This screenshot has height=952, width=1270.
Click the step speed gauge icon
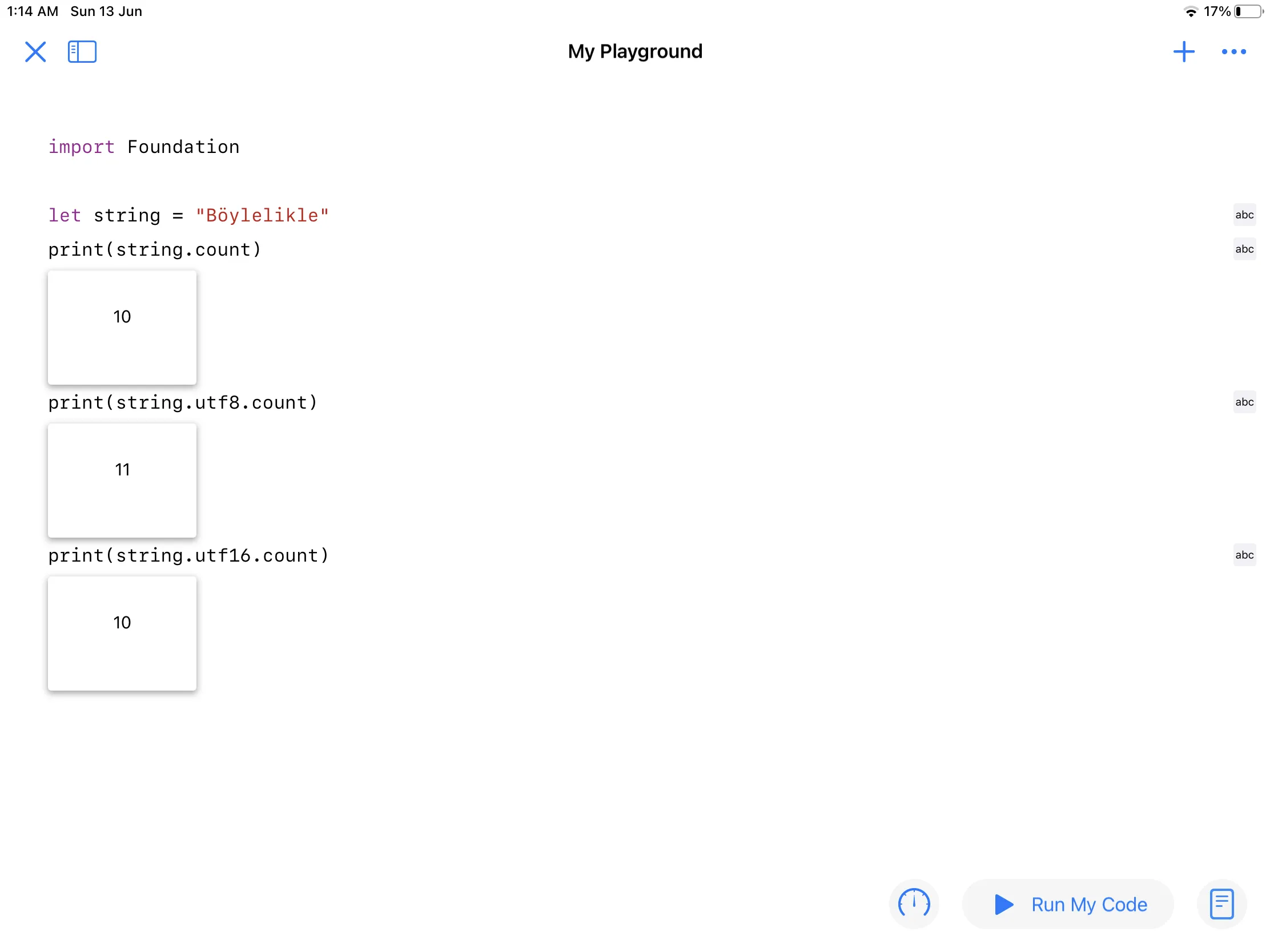(x=914, y=904)
